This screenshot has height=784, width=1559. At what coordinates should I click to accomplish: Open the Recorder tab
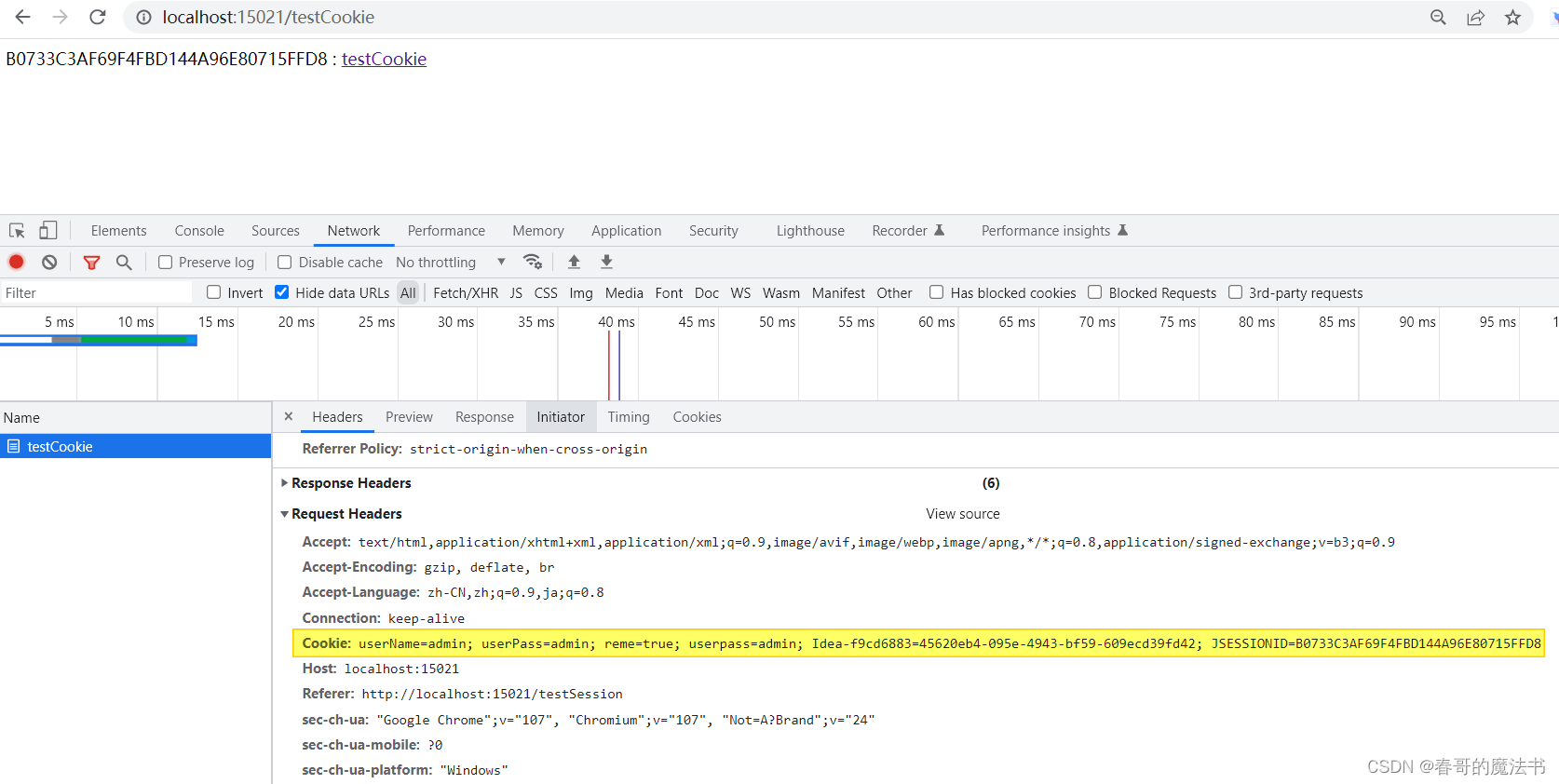coord(908,231)
